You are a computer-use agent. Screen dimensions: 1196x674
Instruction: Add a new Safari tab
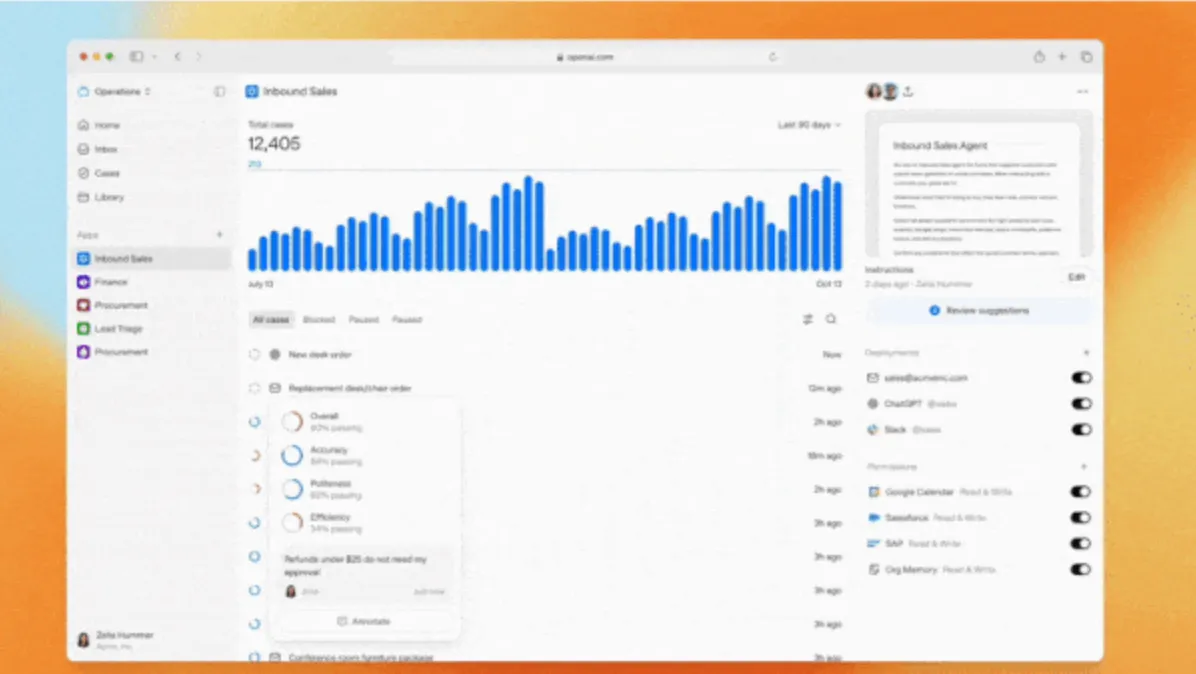coord(1062,56)
